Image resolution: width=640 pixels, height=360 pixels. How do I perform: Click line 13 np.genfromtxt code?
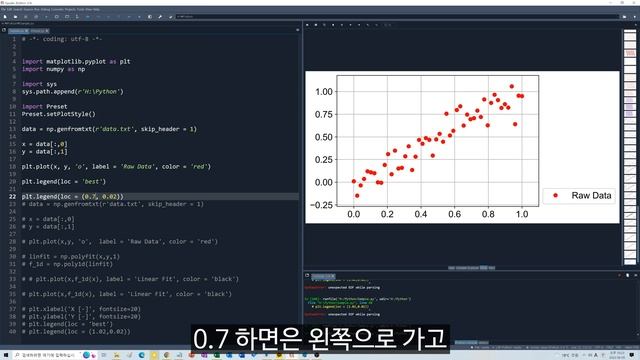coord(109,129)
